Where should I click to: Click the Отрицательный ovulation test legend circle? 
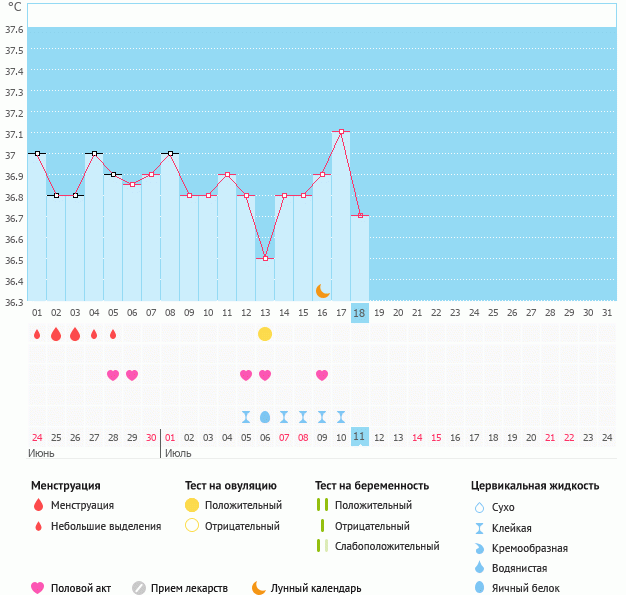pos(192,525)
